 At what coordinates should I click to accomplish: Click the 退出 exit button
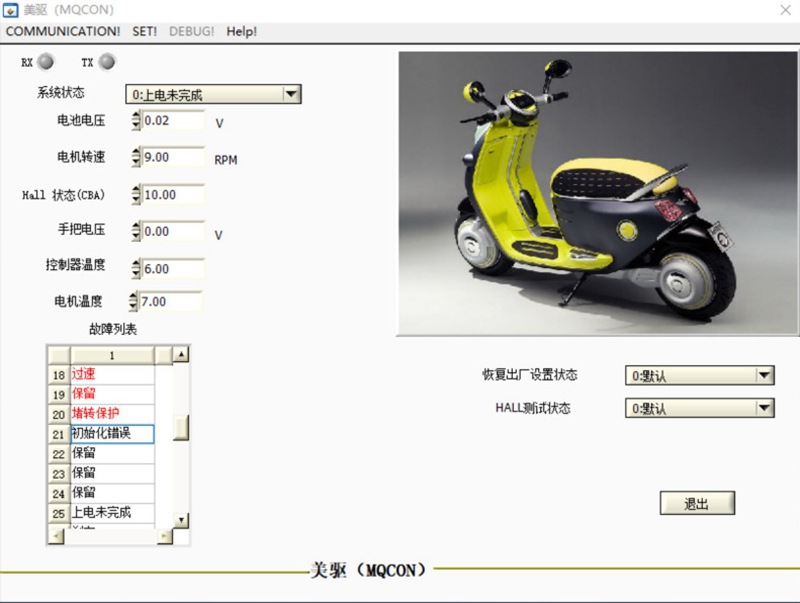(697, 504)
